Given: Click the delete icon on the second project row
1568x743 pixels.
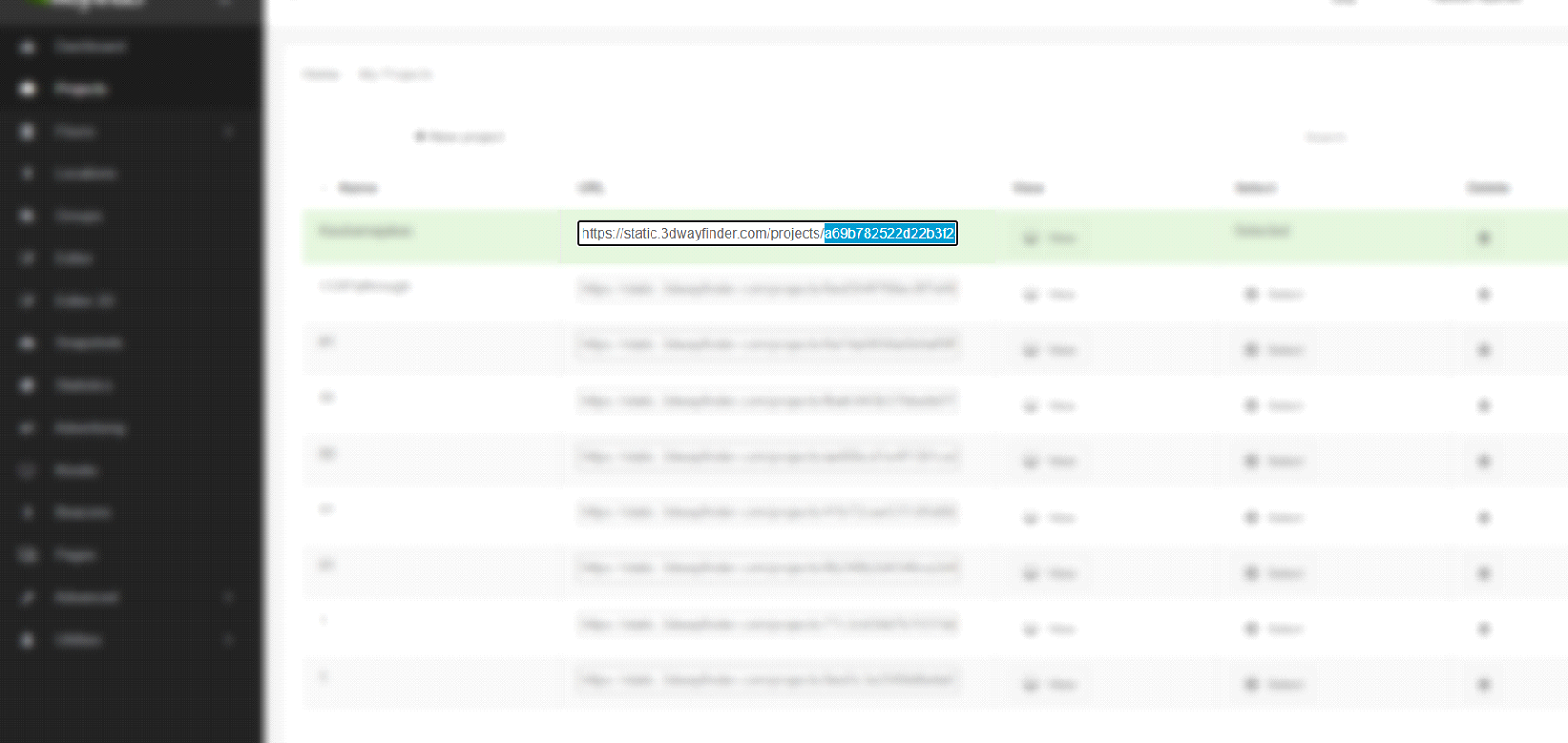Looking at the screenshot, I should pos(1484,295).
